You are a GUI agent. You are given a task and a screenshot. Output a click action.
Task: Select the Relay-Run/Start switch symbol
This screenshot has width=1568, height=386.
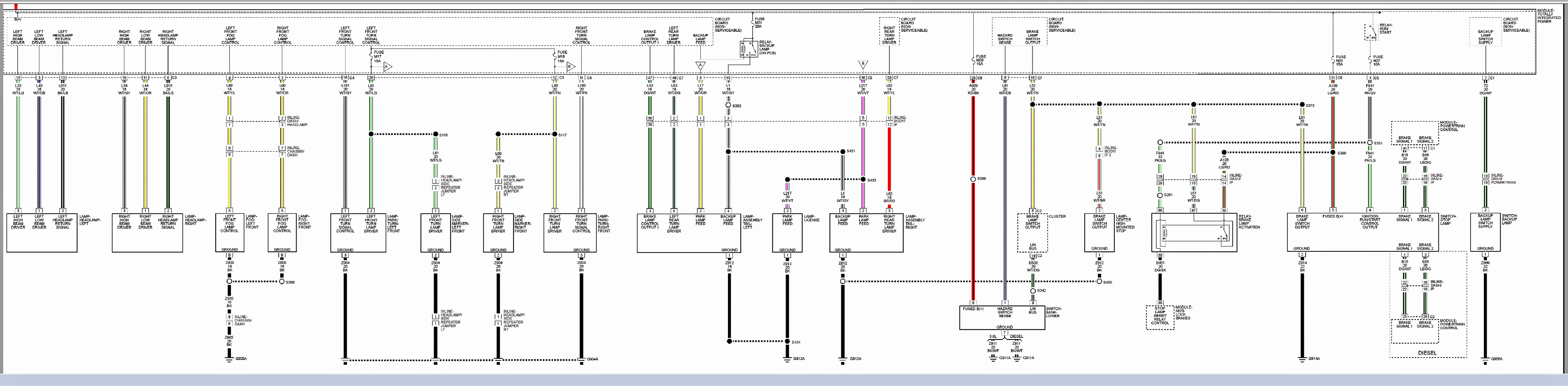tap(1371, 32)
